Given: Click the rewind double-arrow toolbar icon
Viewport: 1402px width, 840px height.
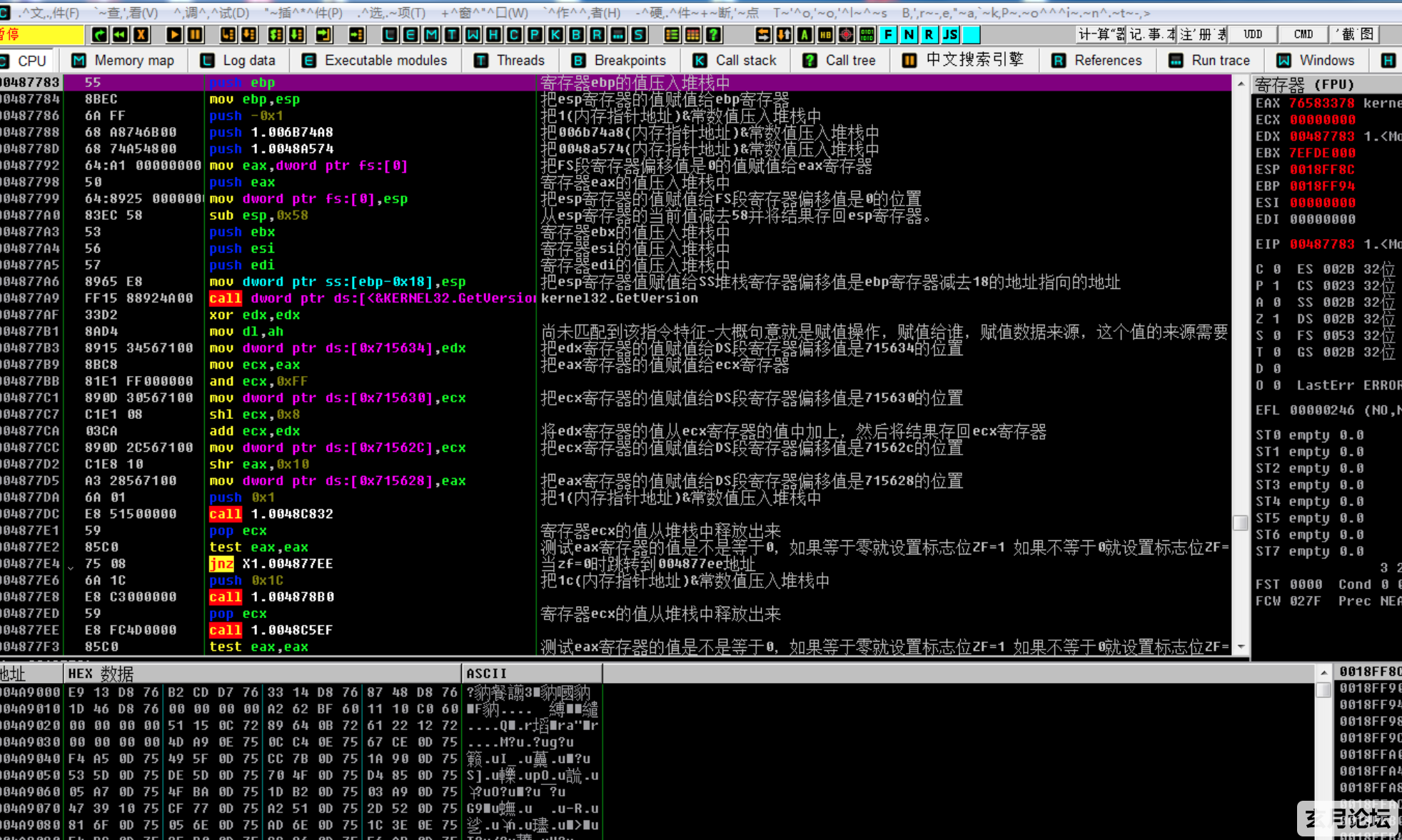Looking at the screenshot, I should click(x=121, y=34).
